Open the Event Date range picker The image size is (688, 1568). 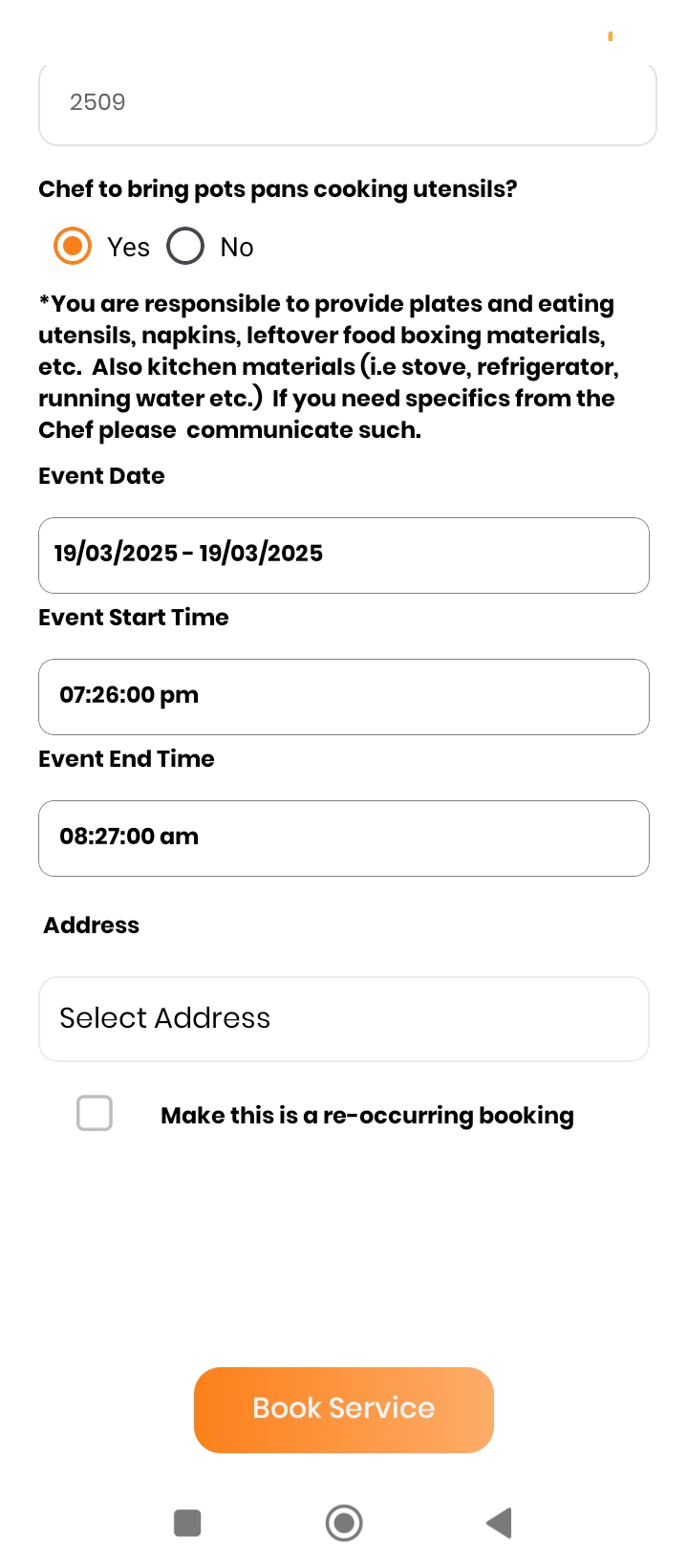point(344,555)
